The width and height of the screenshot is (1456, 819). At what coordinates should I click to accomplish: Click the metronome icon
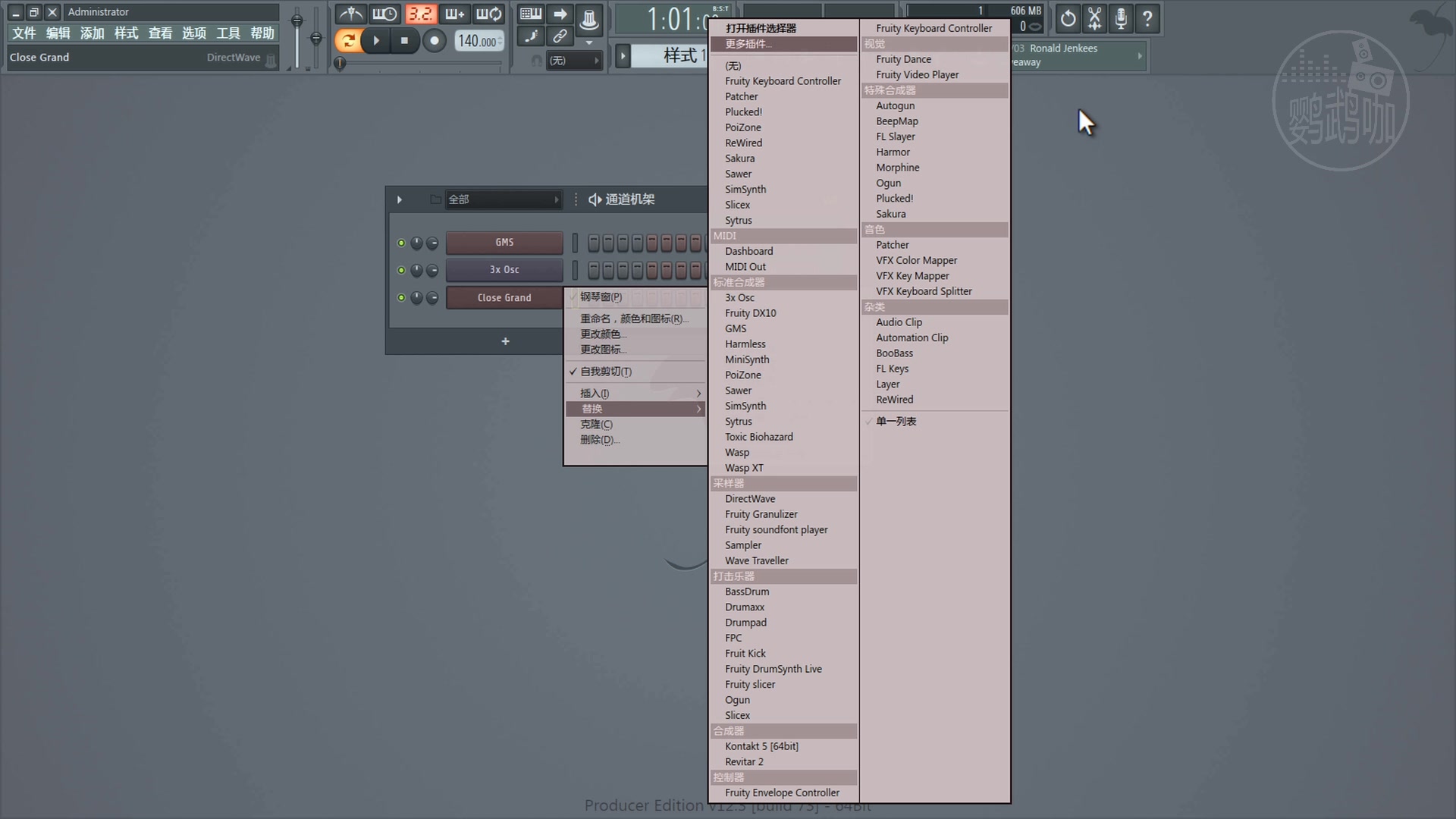click(x=350, y=14)
